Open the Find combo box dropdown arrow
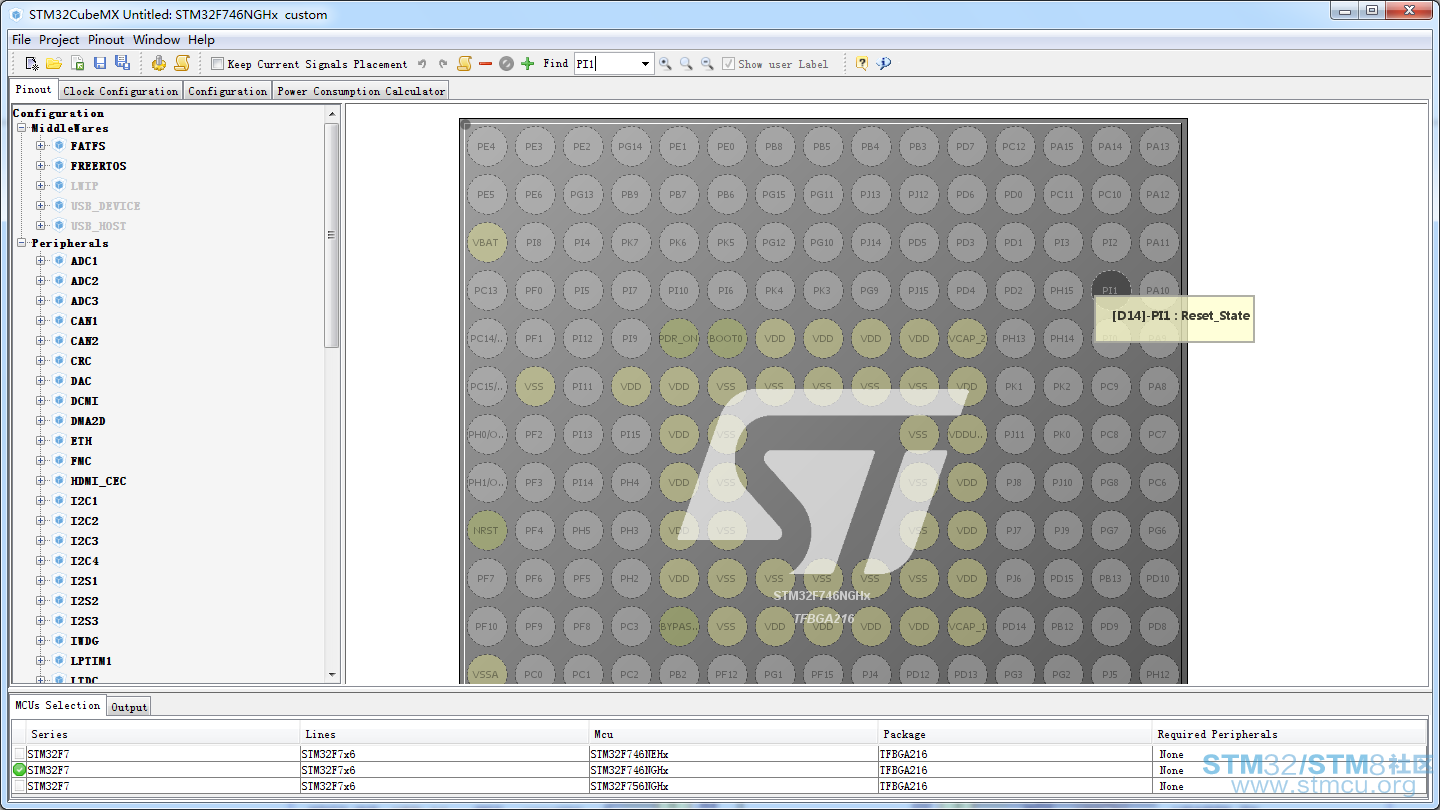1440x810 pixels. 645,64
